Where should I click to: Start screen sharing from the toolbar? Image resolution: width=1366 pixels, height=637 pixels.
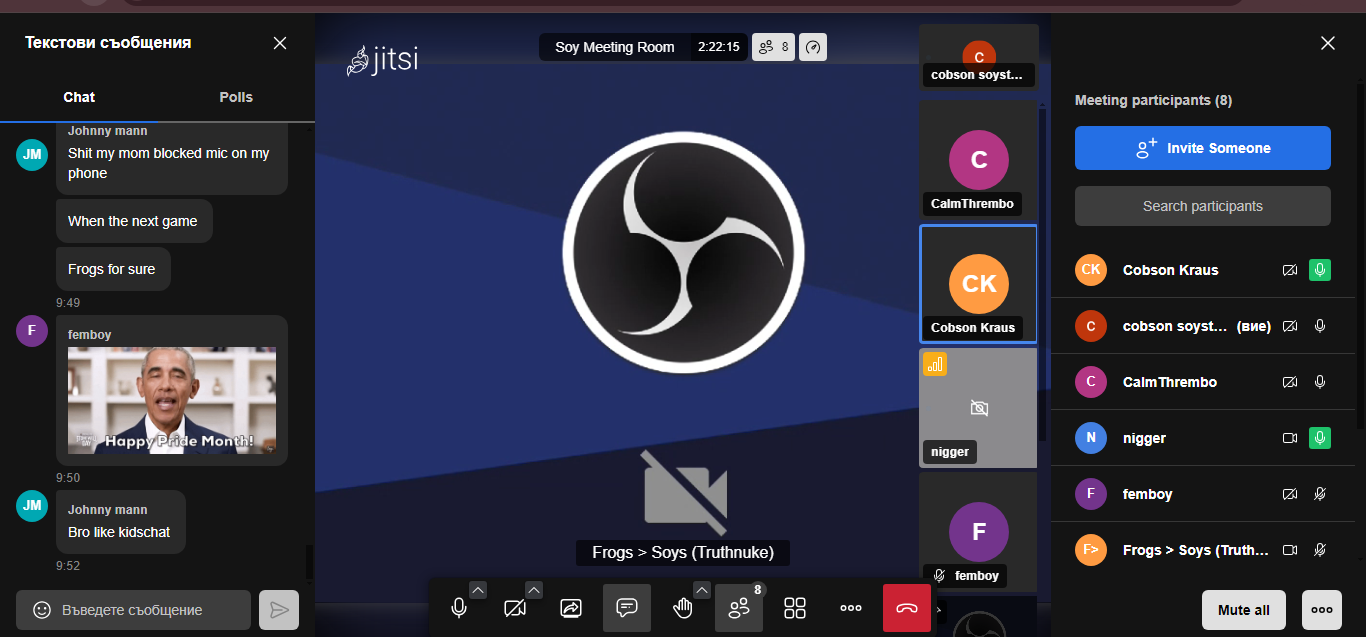point(571,608)
